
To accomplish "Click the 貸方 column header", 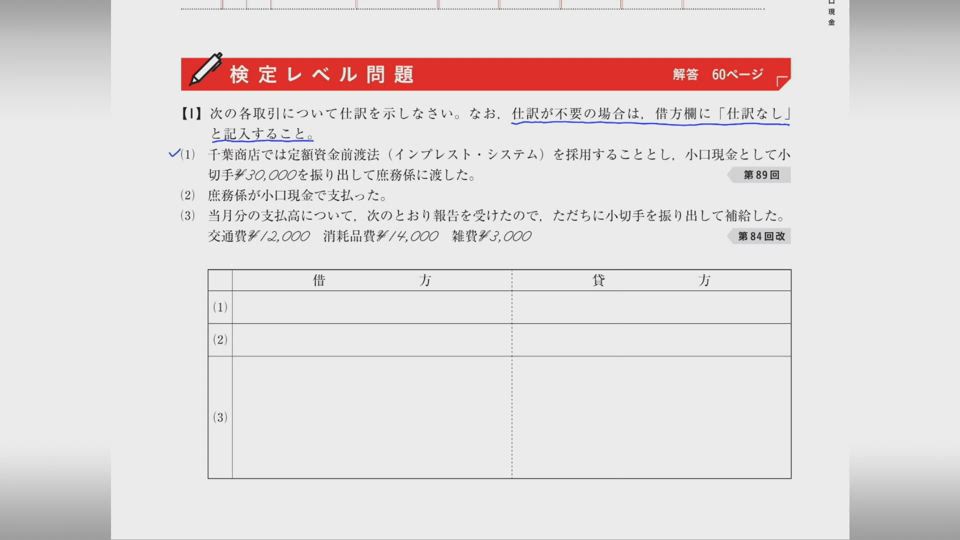I will point(651,281).
